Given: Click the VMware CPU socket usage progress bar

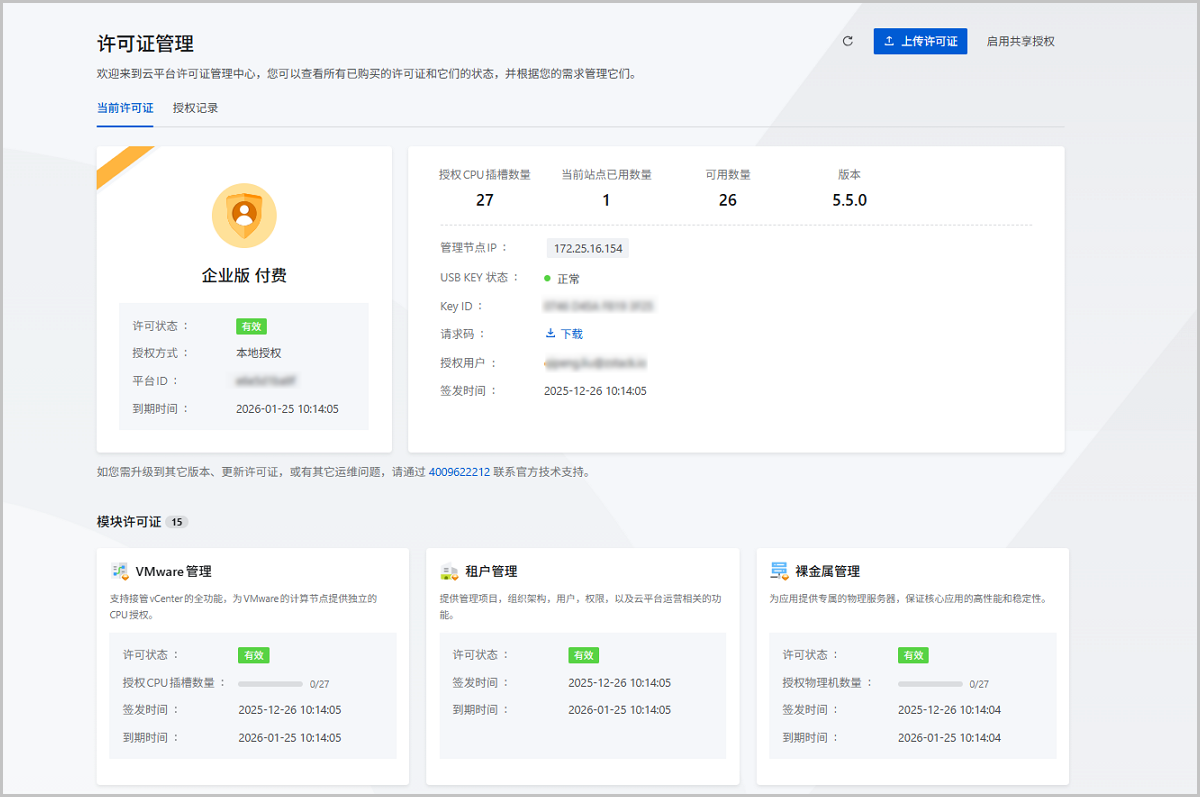Looking at the screenshot, I should [x=270, y=684].
